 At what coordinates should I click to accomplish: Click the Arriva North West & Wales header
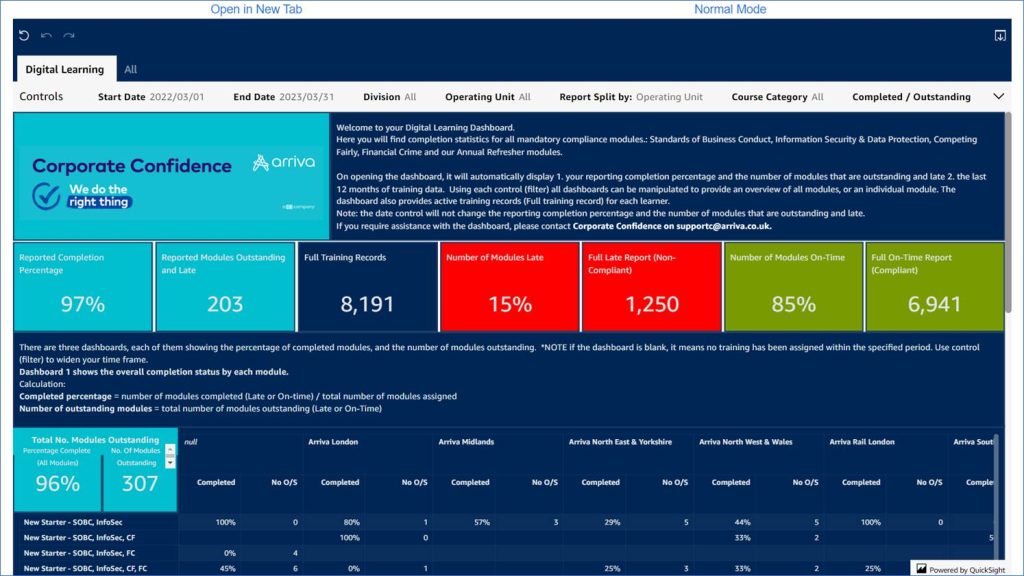746,442
